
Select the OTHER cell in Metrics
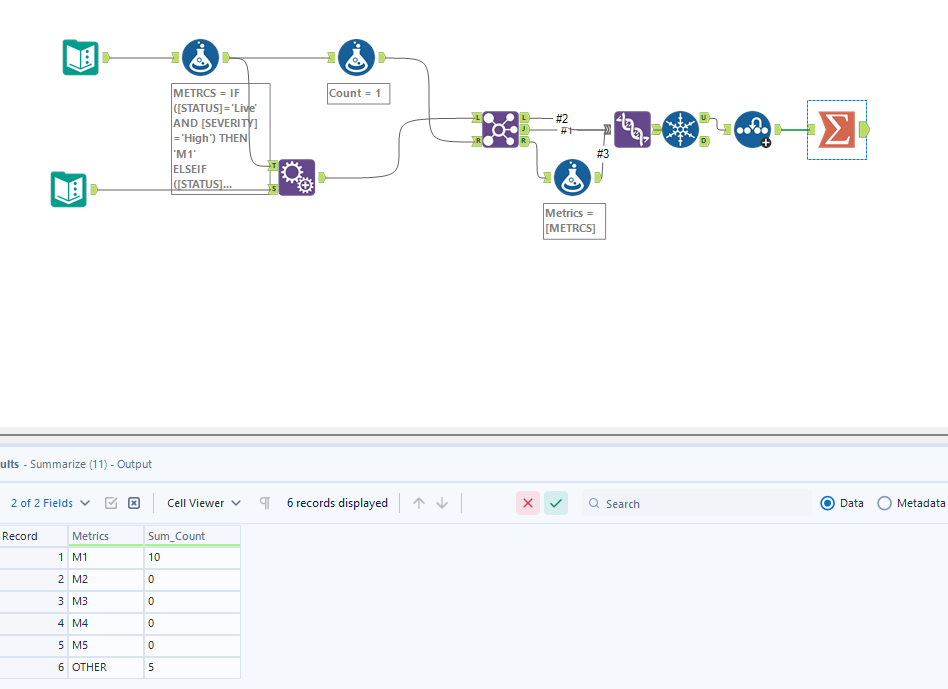tap(106, 667)
